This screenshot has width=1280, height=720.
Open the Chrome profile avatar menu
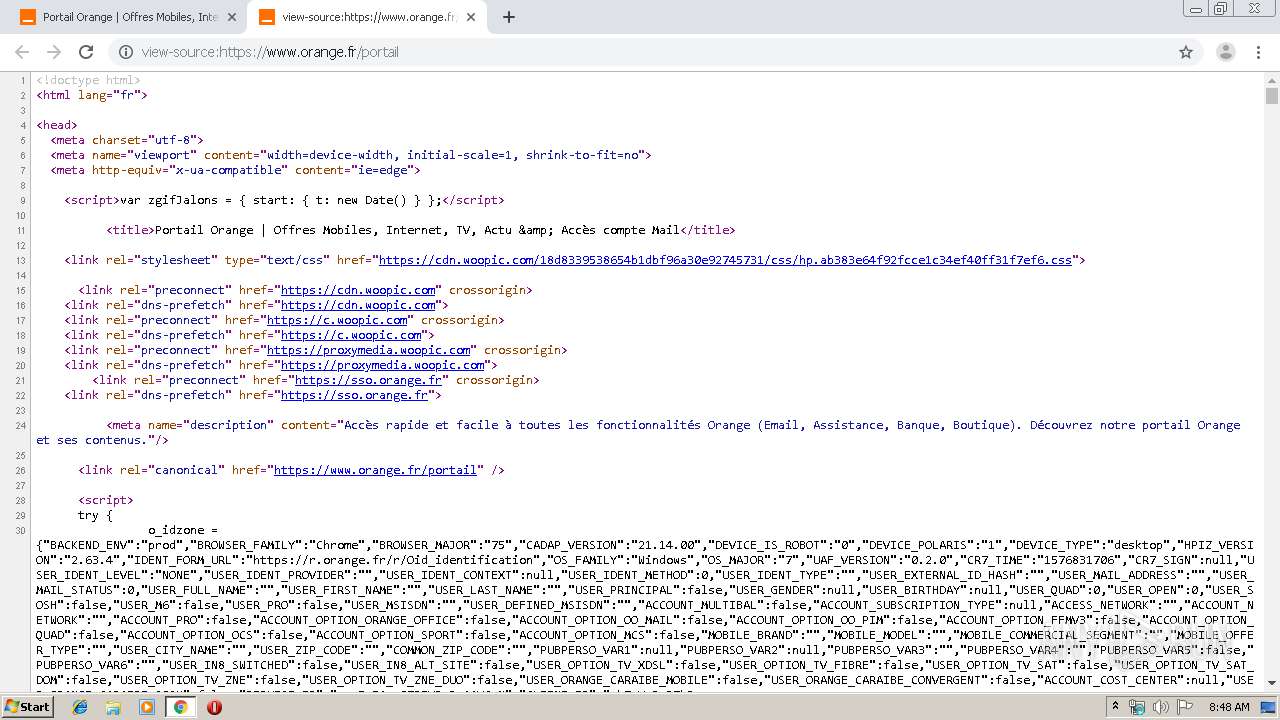pos(1226,52)
